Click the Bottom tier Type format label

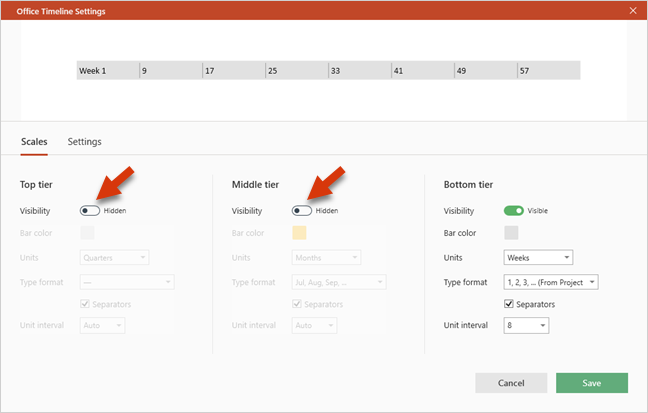coord(465,282)
